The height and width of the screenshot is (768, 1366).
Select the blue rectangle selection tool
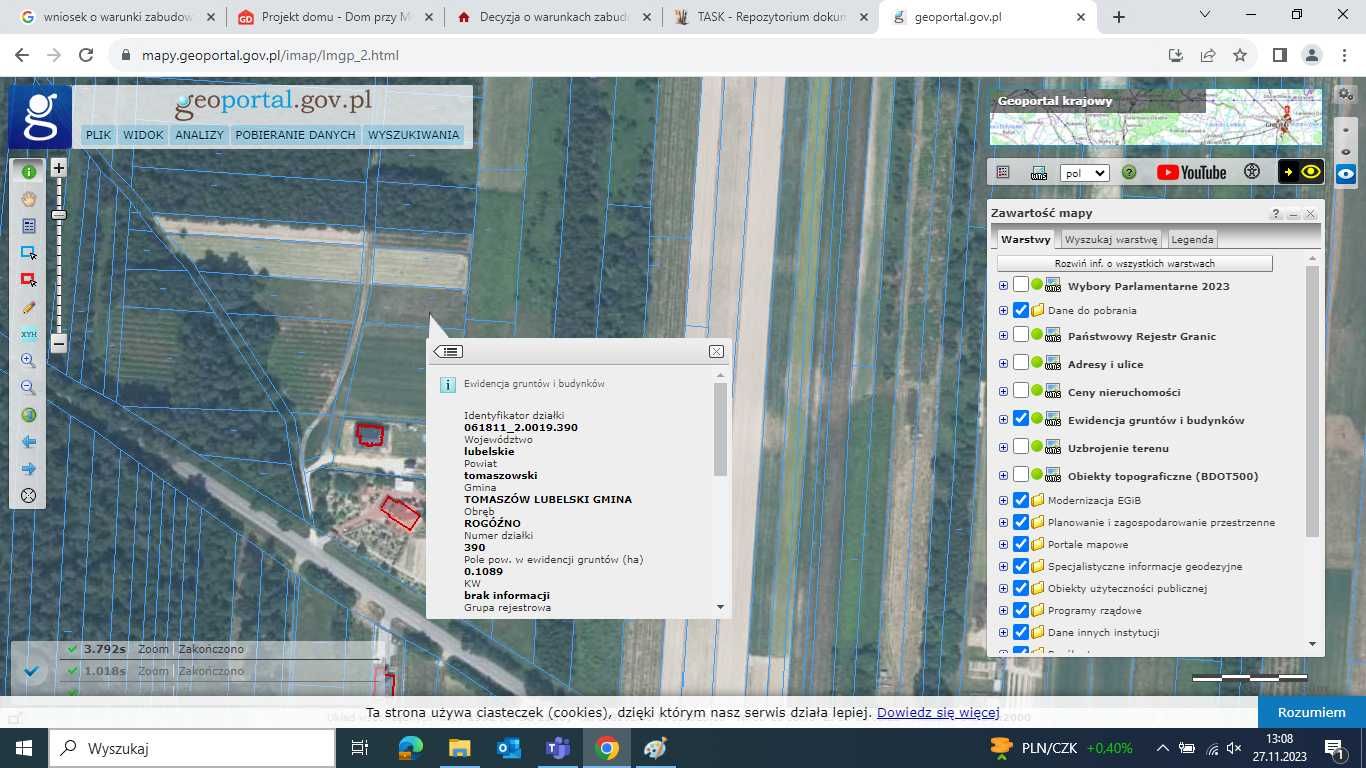(x=28, y=253)
